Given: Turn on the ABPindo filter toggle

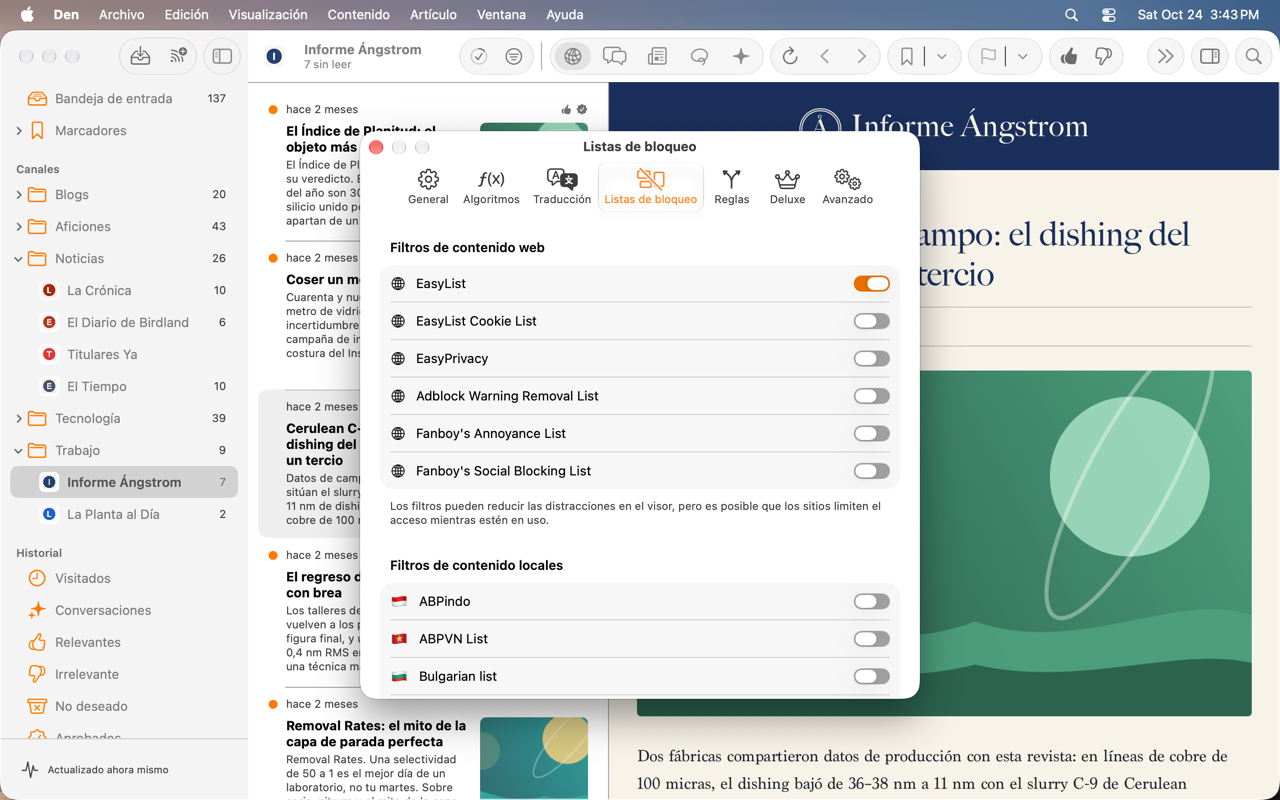Looking at the screenshot, I should [871, 602].
